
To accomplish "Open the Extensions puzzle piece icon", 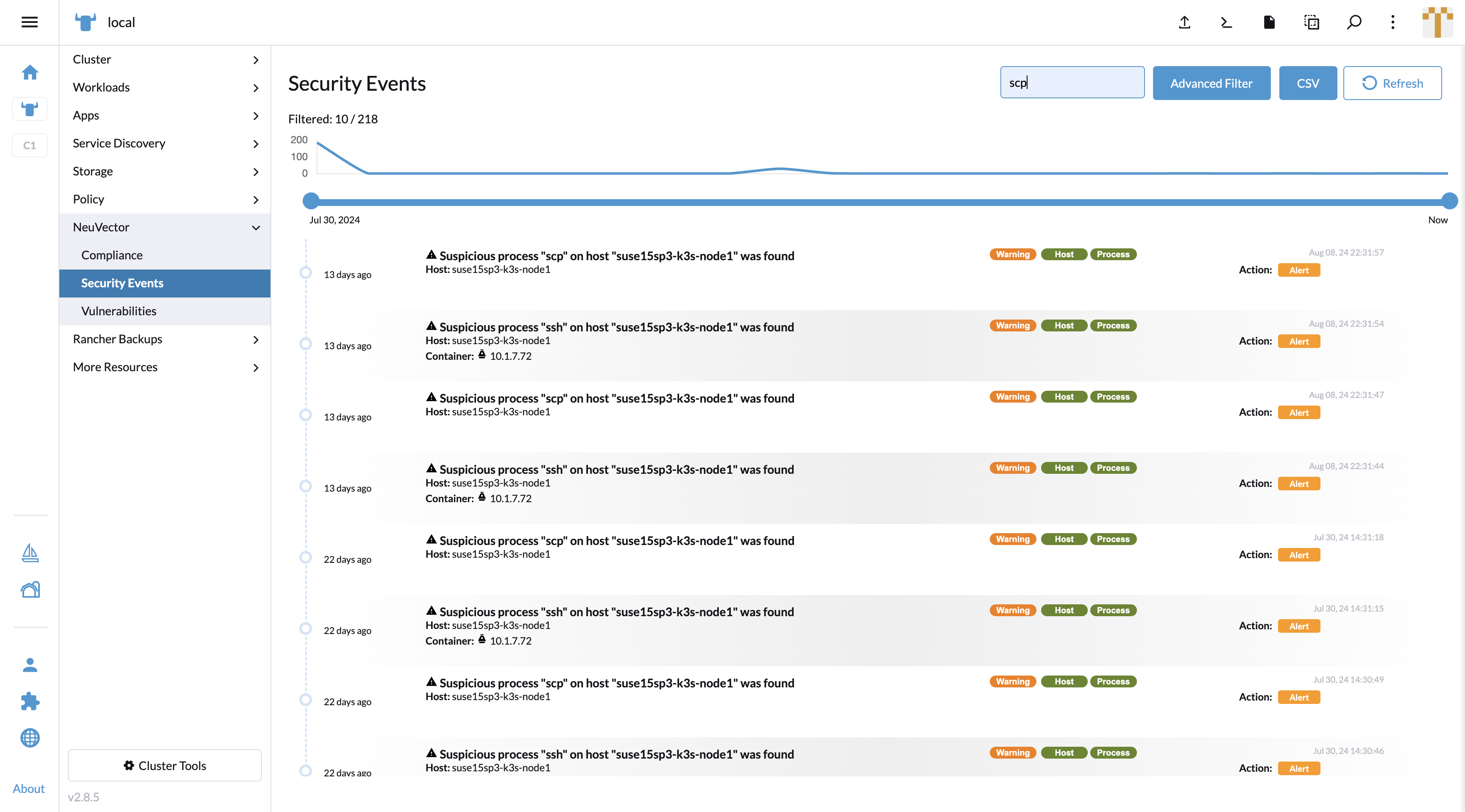I will [x=30, y=701].
